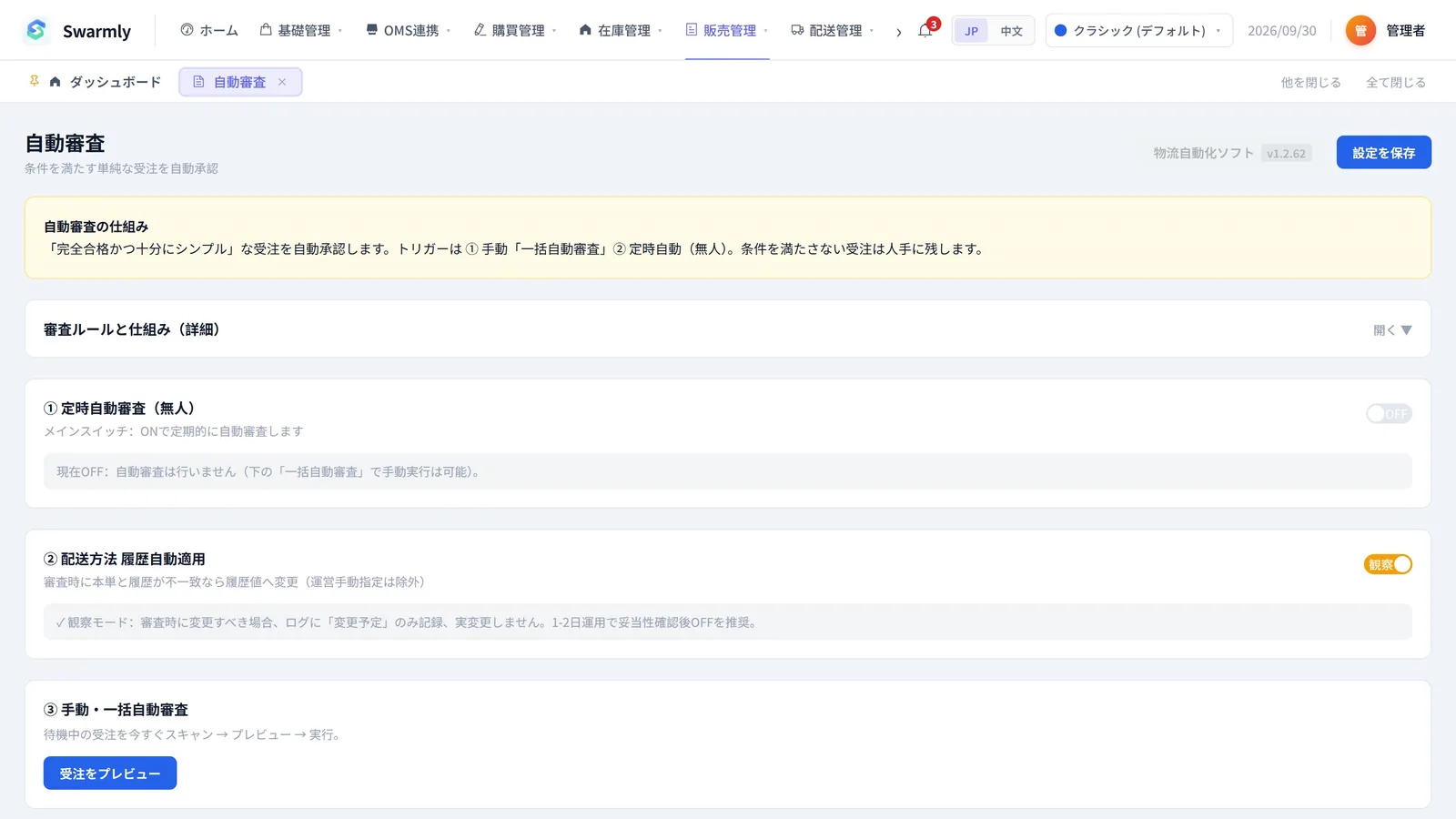This screenshot has width=1456, height=819.
Task: Click the 販売管理 document icon
Action: pos(692,30)
